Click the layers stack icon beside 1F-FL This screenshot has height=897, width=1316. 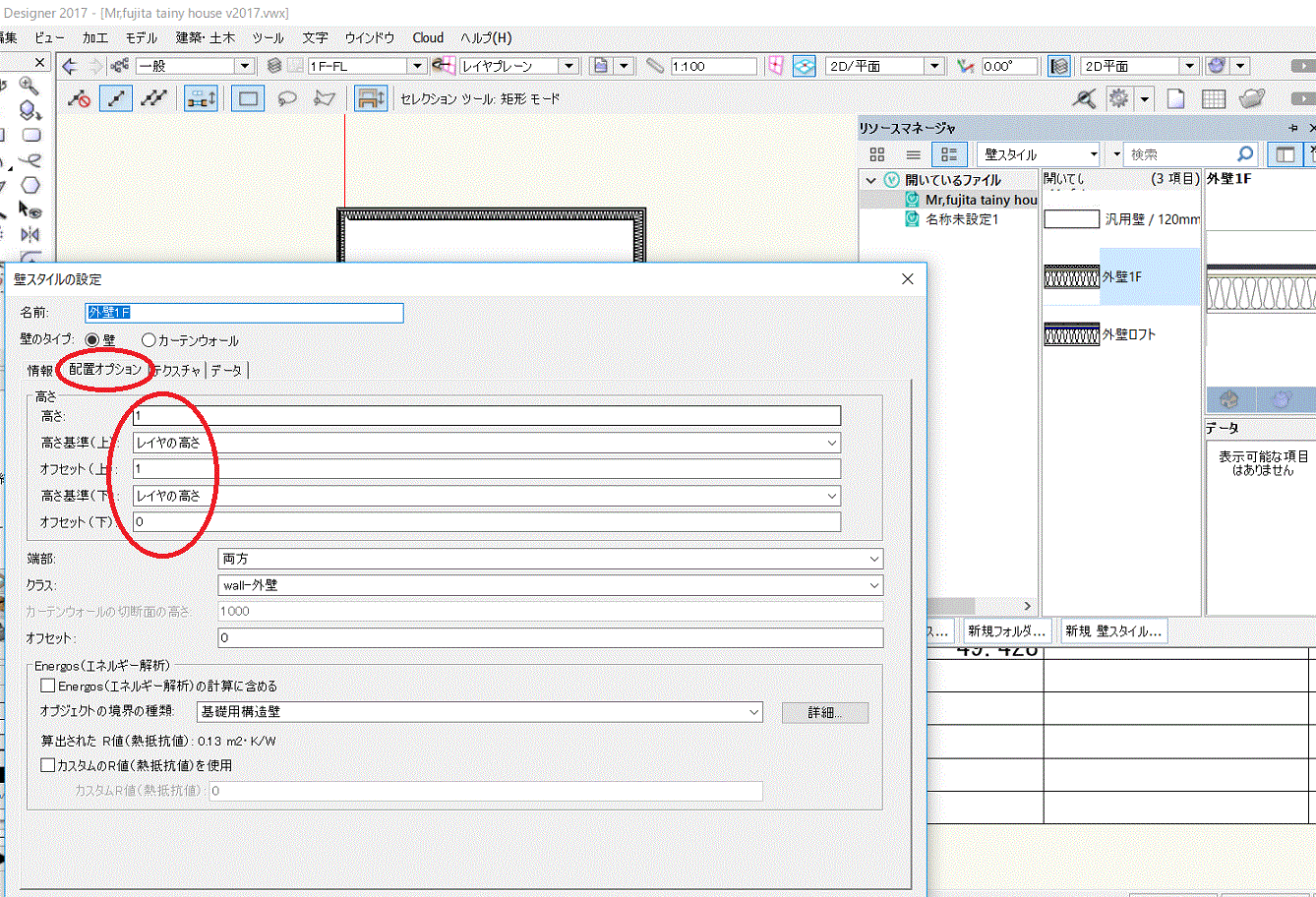(x=275, y=66)
